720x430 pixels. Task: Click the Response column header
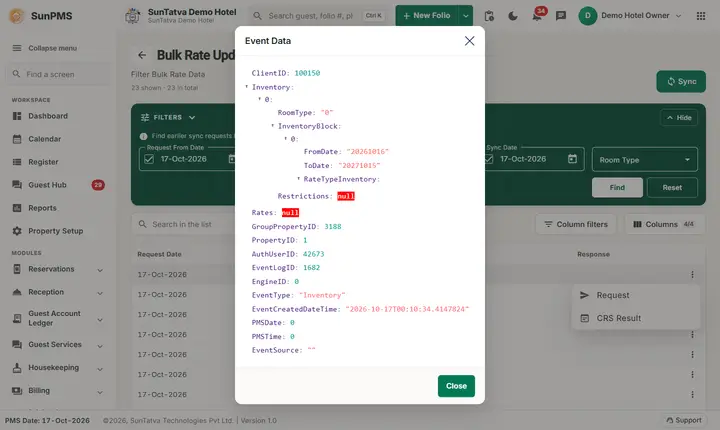(x=593, y=254)
